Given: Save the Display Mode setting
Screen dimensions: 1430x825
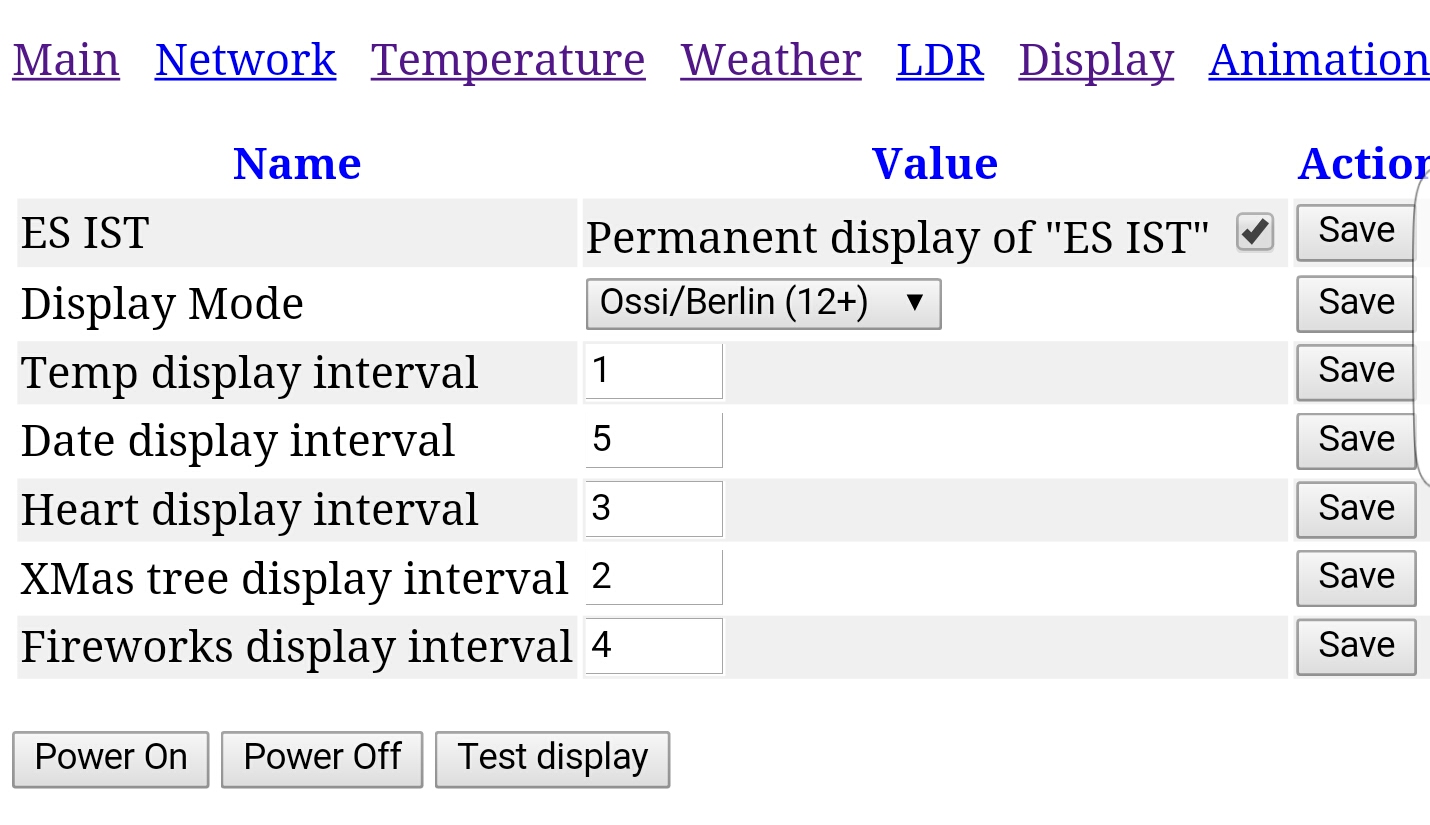Looking at the screenshot, I should point(1356,303).
